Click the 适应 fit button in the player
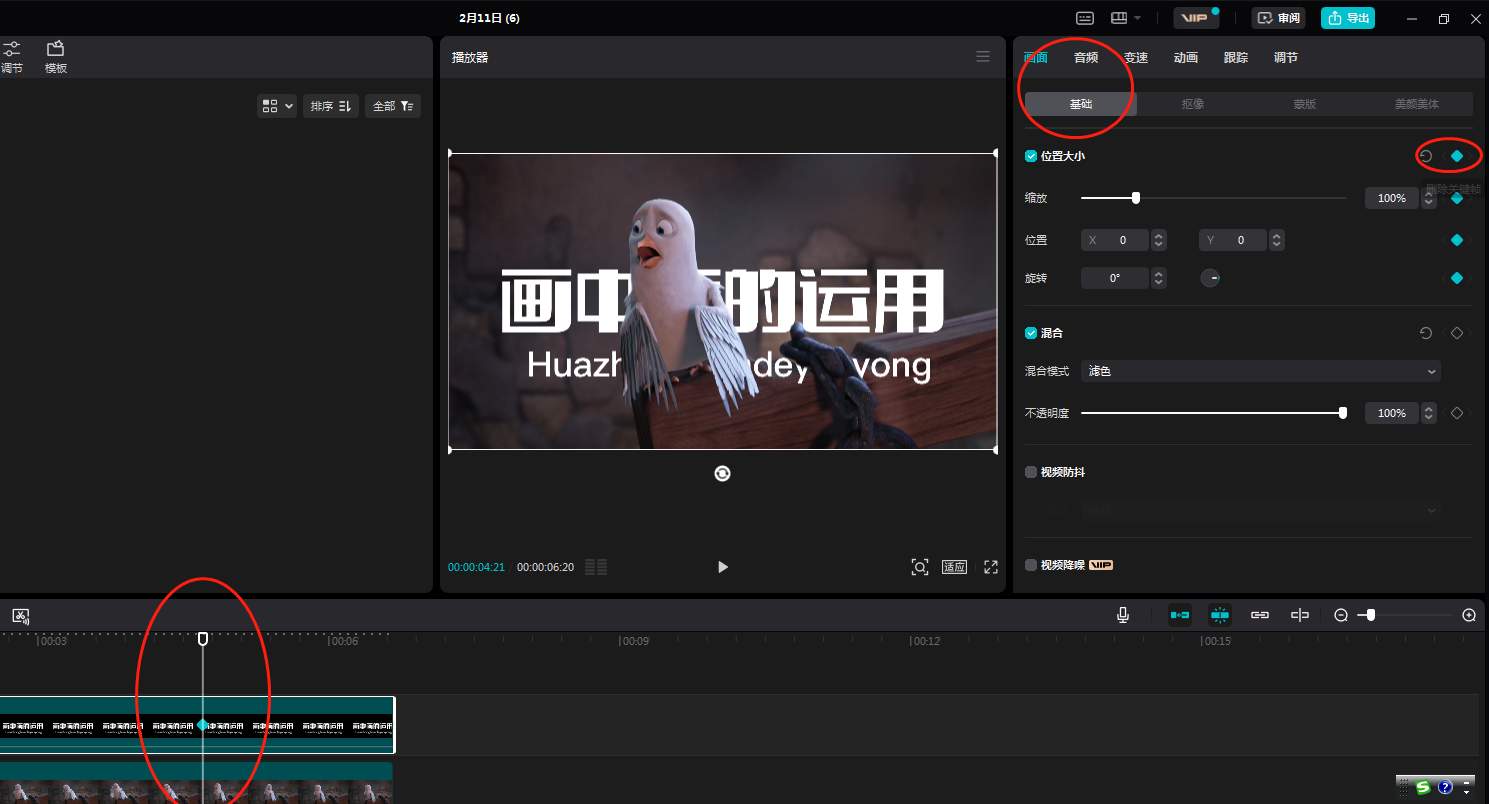1489x804 pixels. click(x=955, y=567)
